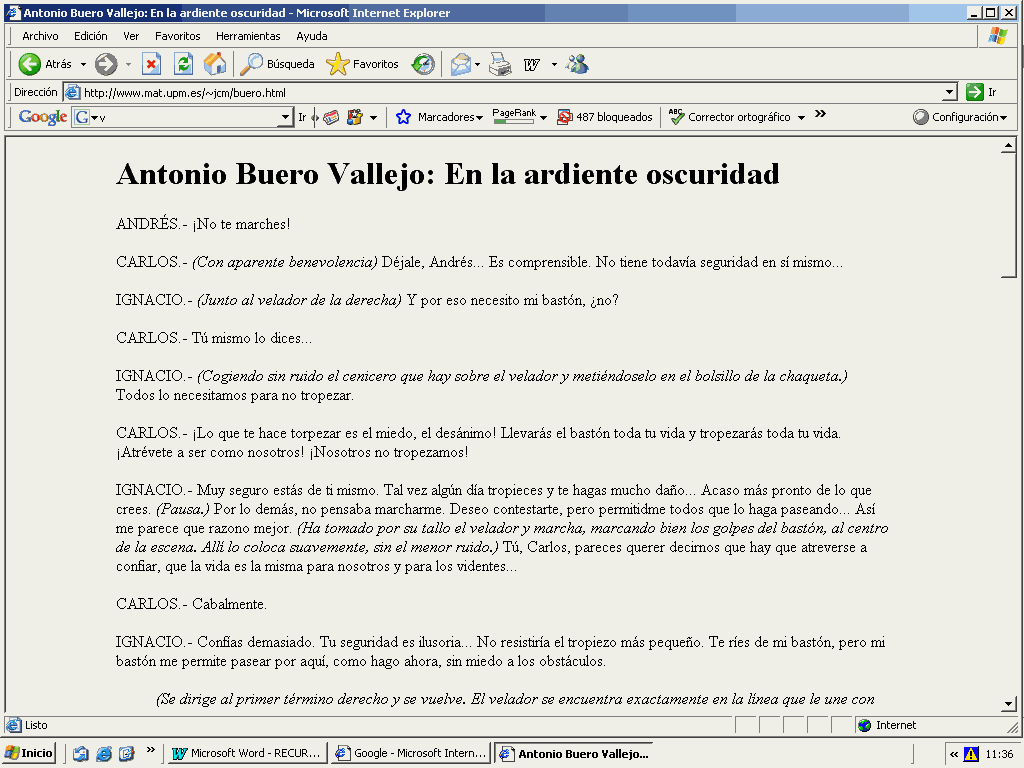The height and width of the screenshot is (768, 1024).
Task: Click the Windows flag logo throbber
Action: [998, 36]
